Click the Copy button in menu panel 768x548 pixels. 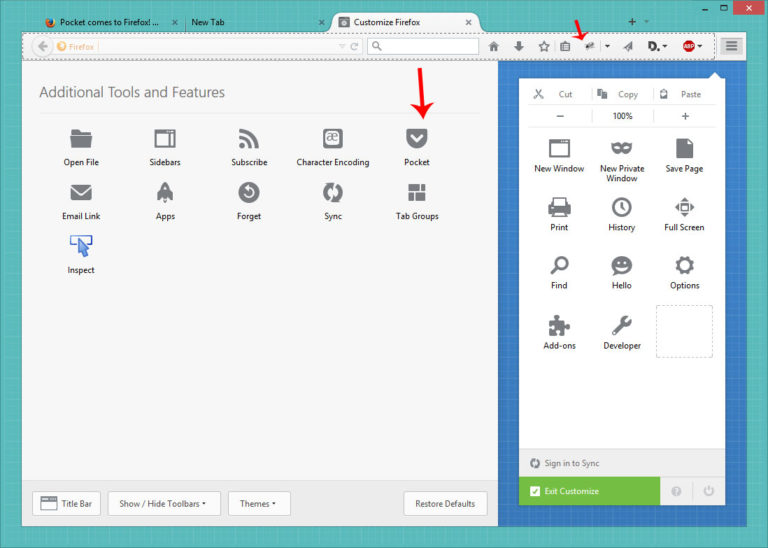click(x=622, y=94)
